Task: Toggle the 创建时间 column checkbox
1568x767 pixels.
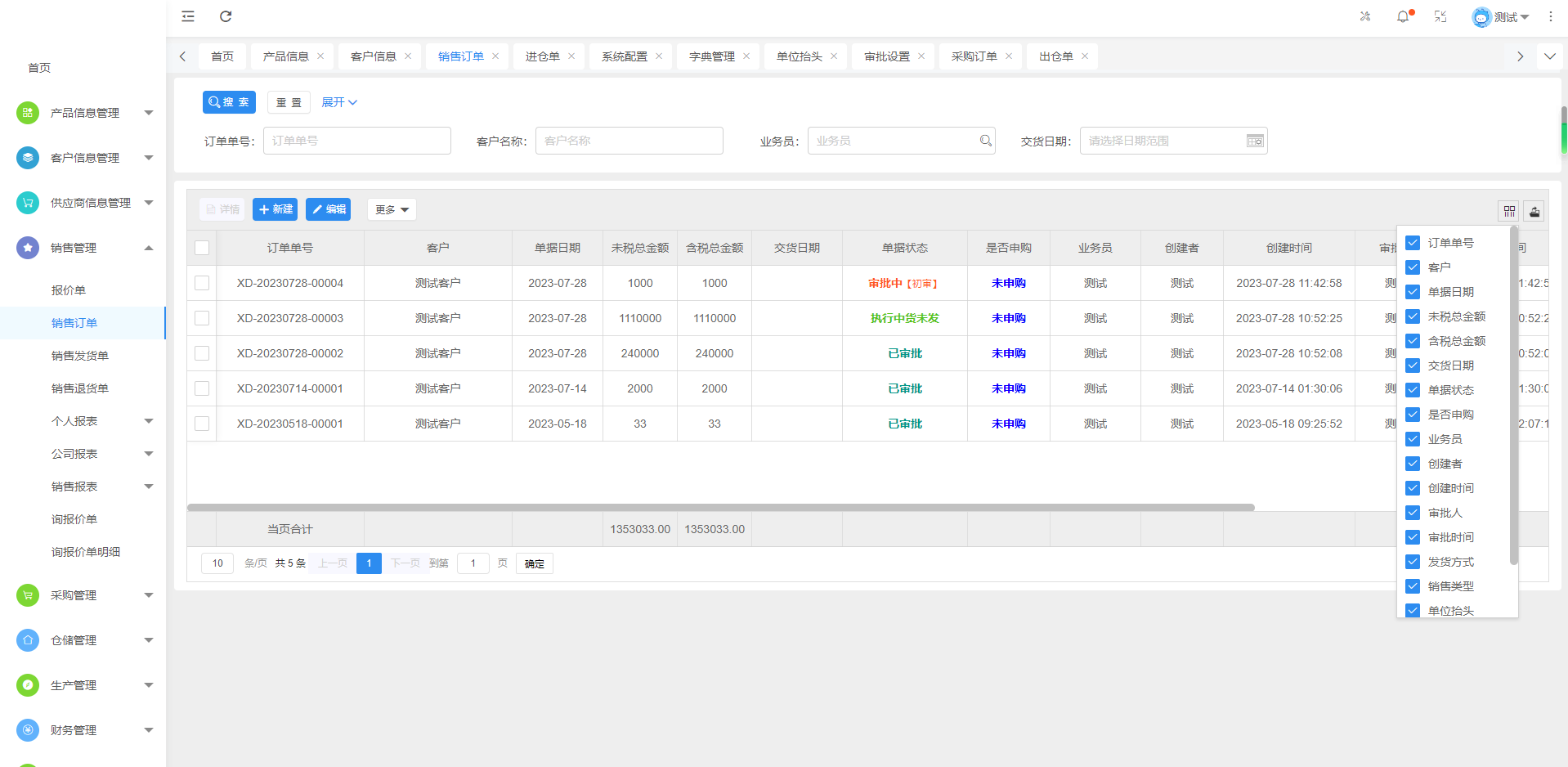Action: click(1413, 488)
